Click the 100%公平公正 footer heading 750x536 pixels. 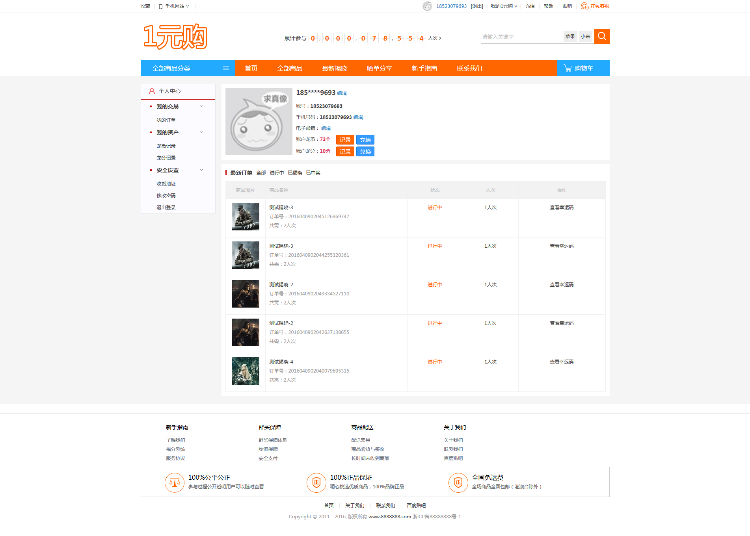(x=209, y=477)
